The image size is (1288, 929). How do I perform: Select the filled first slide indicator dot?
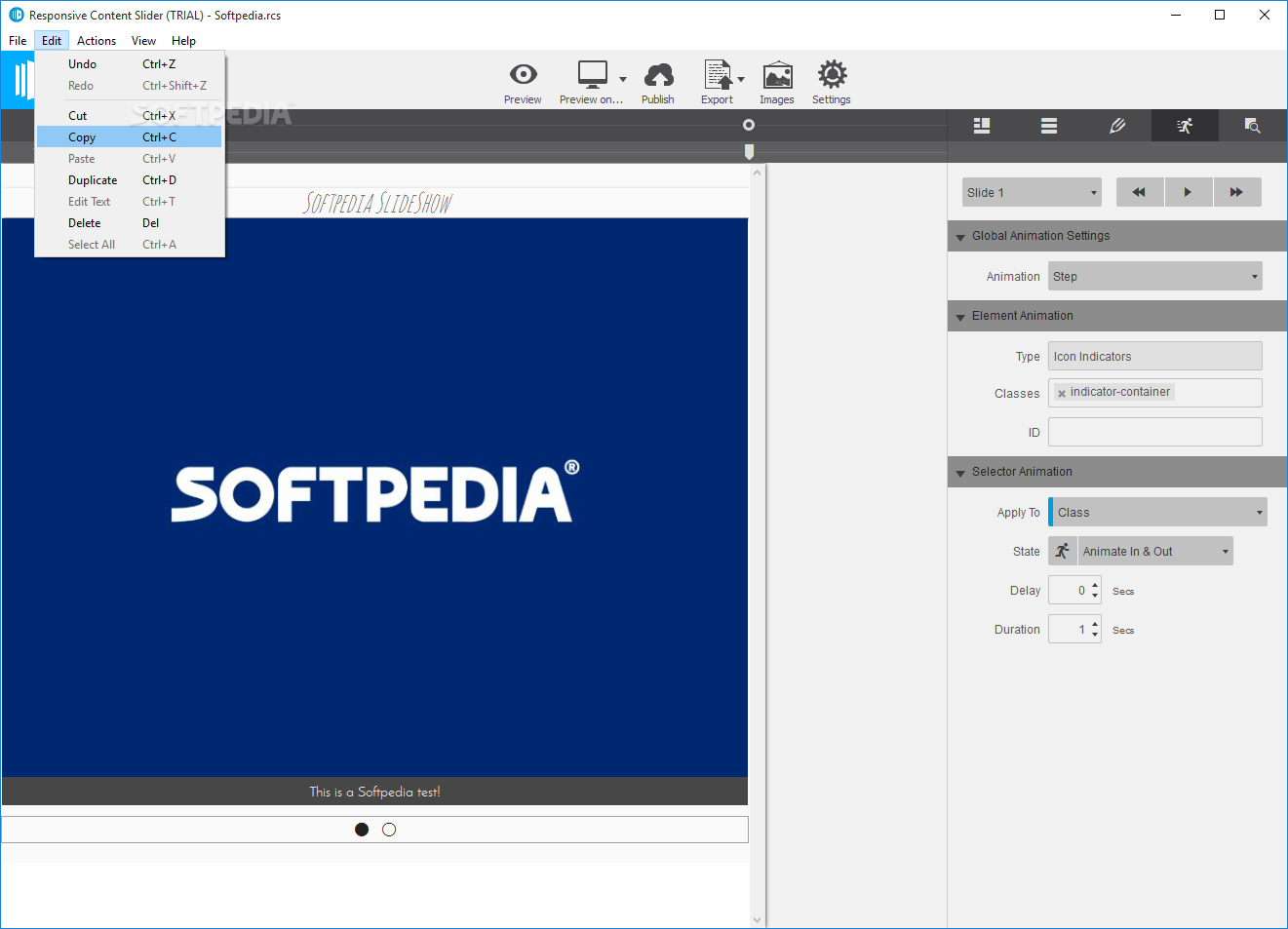click(362, 830)
